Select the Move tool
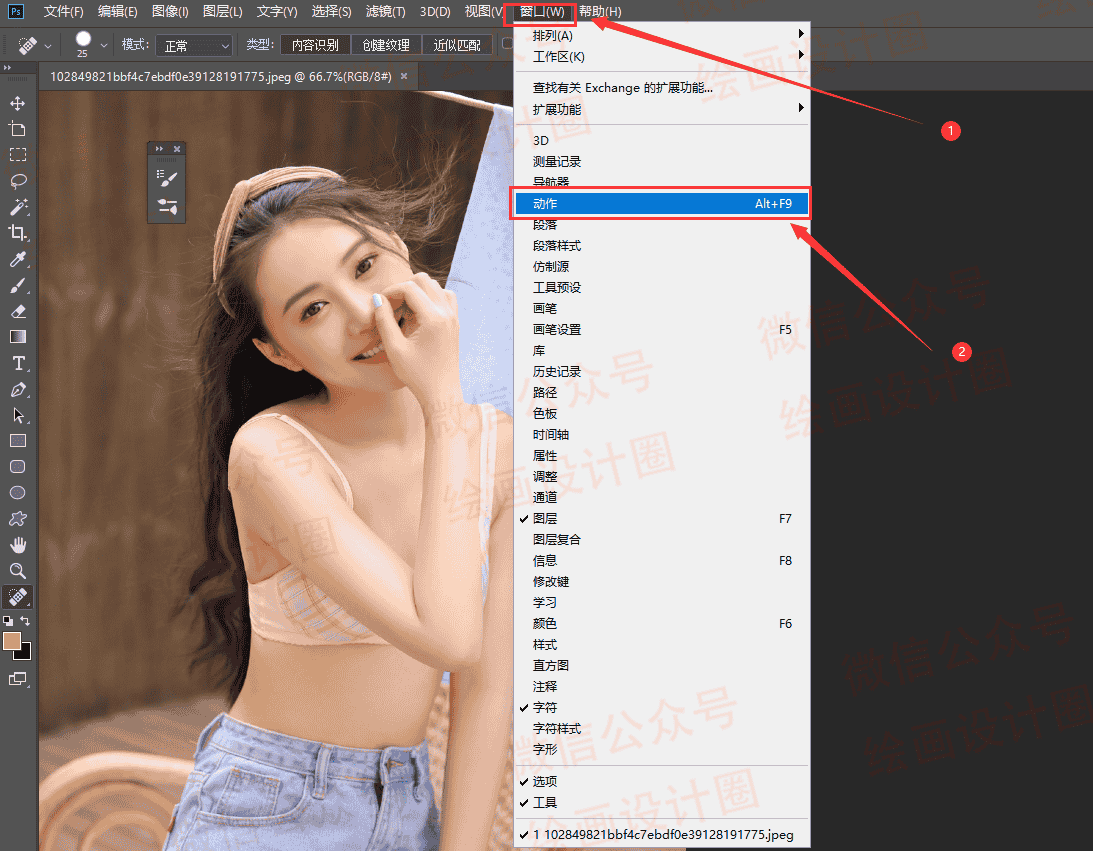This screenshot has width=1093, height=851. (x=17, y=103)
